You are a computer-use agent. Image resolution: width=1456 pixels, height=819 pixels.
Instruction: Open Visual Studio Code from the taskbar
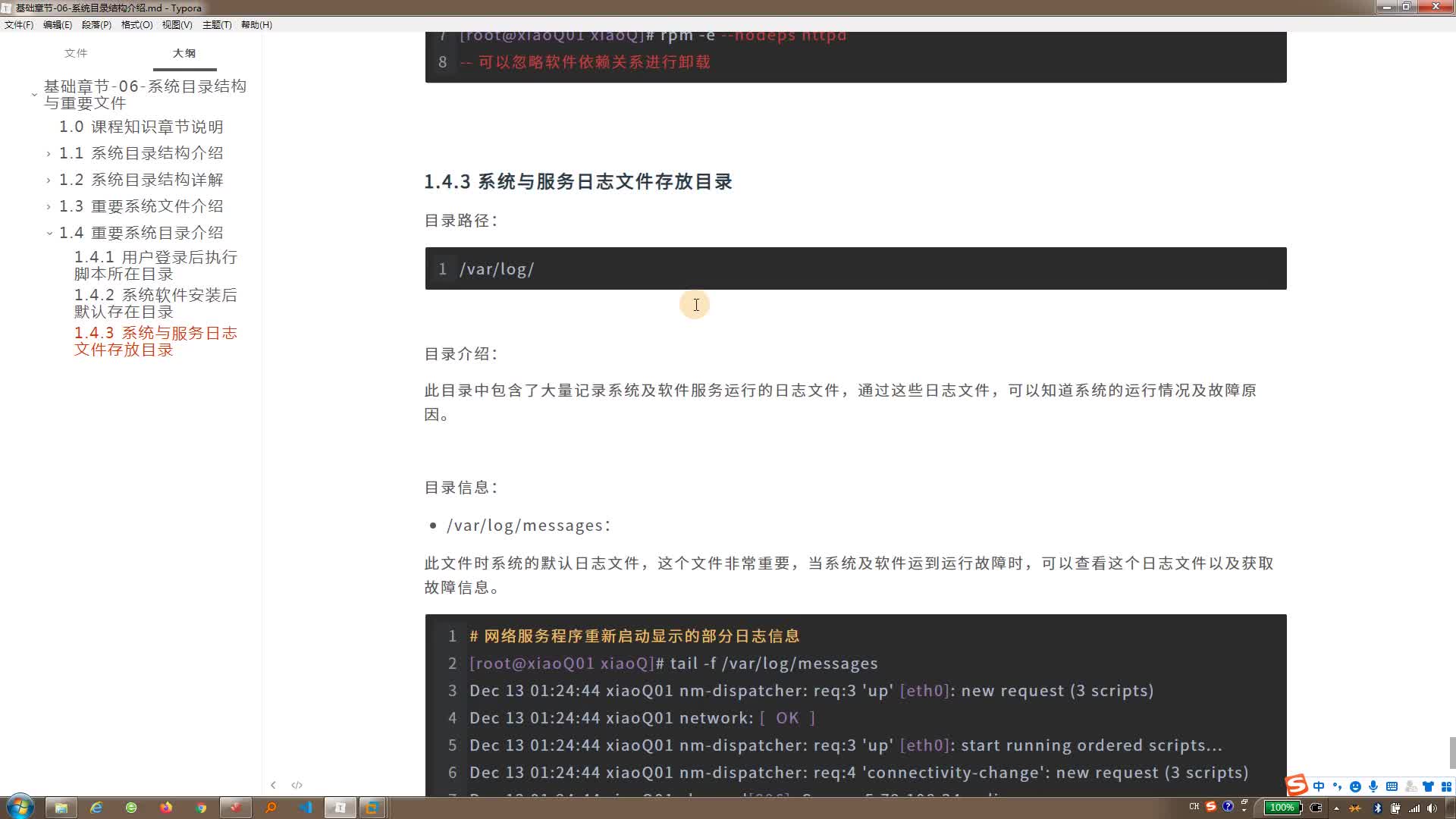[x=306, y=808]
